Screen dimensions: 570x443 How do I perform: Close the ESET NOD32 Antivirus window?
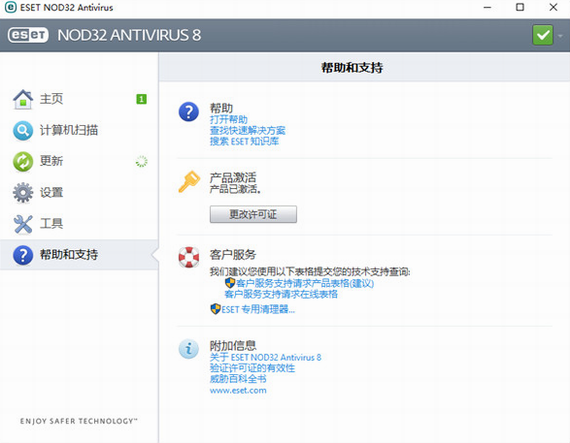point(553,7)
